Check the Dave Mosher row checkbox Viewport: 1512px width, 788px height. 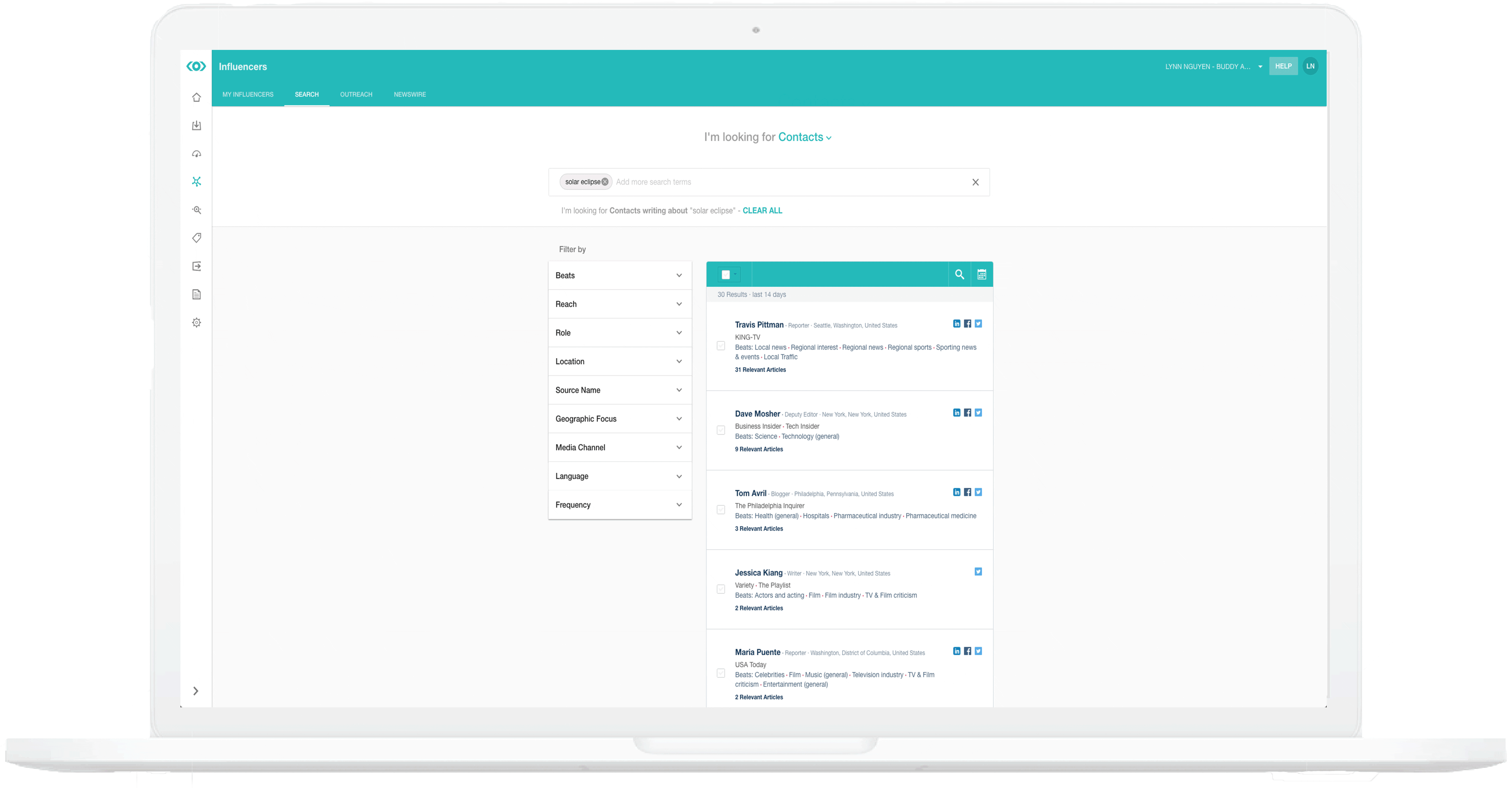pyautogui.click(x=721, y=430)
